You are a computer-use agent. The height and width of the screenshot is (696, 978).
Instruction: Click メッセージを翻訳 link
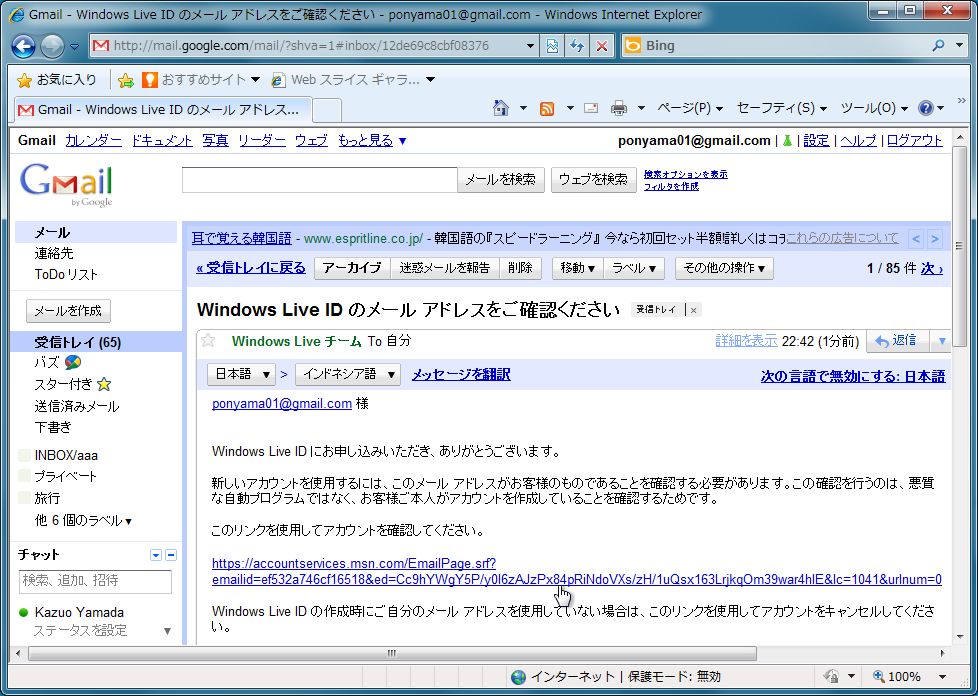coord(461,374)
